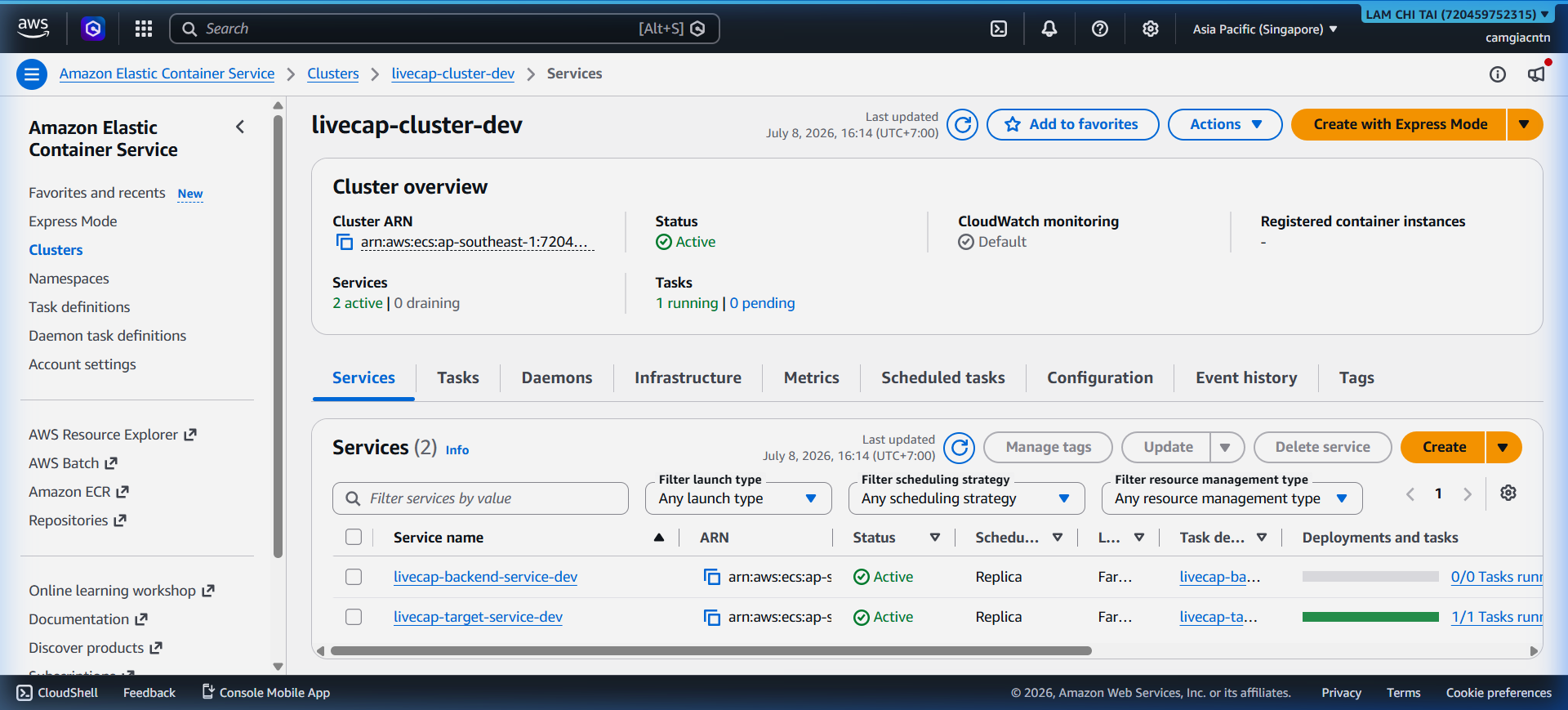This screenshot has height=710, width=1568.
Task: Refresh the Services list
Action: (960, 448)
